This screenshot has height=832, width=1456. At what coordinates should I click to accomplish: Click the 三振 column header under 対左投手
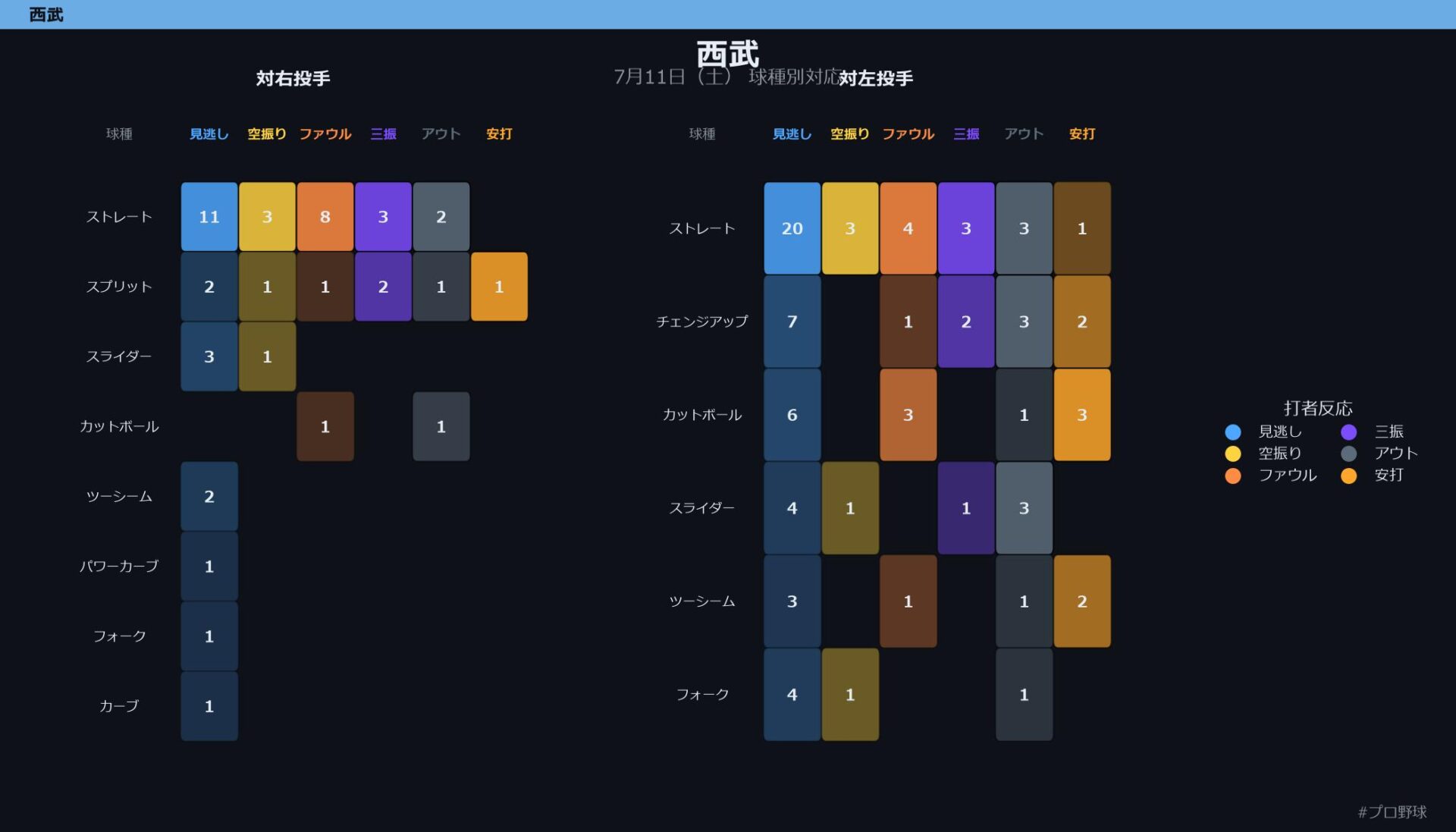click(x=966, y=134)
